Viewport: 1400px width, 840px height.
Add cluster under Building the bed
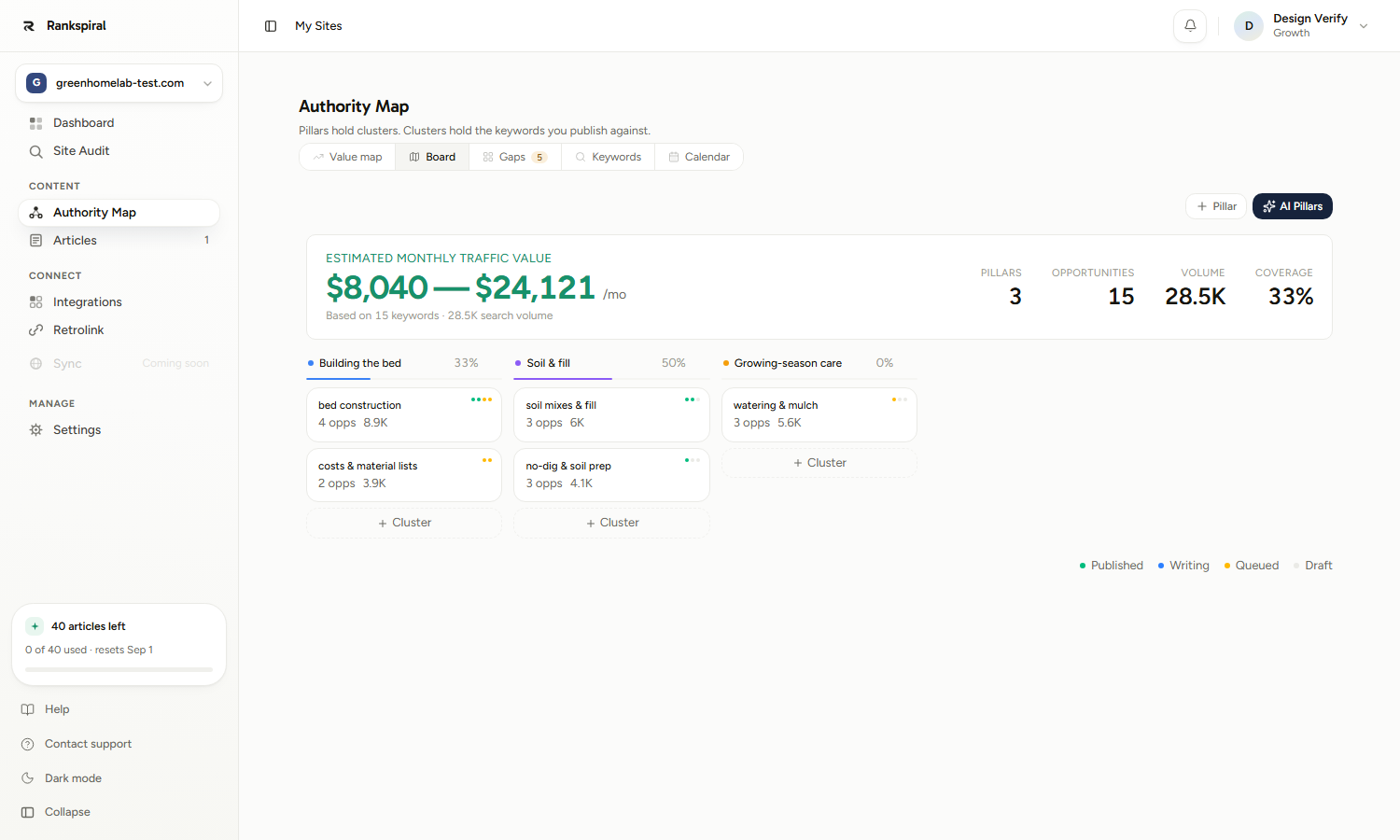tap(404, 523)
